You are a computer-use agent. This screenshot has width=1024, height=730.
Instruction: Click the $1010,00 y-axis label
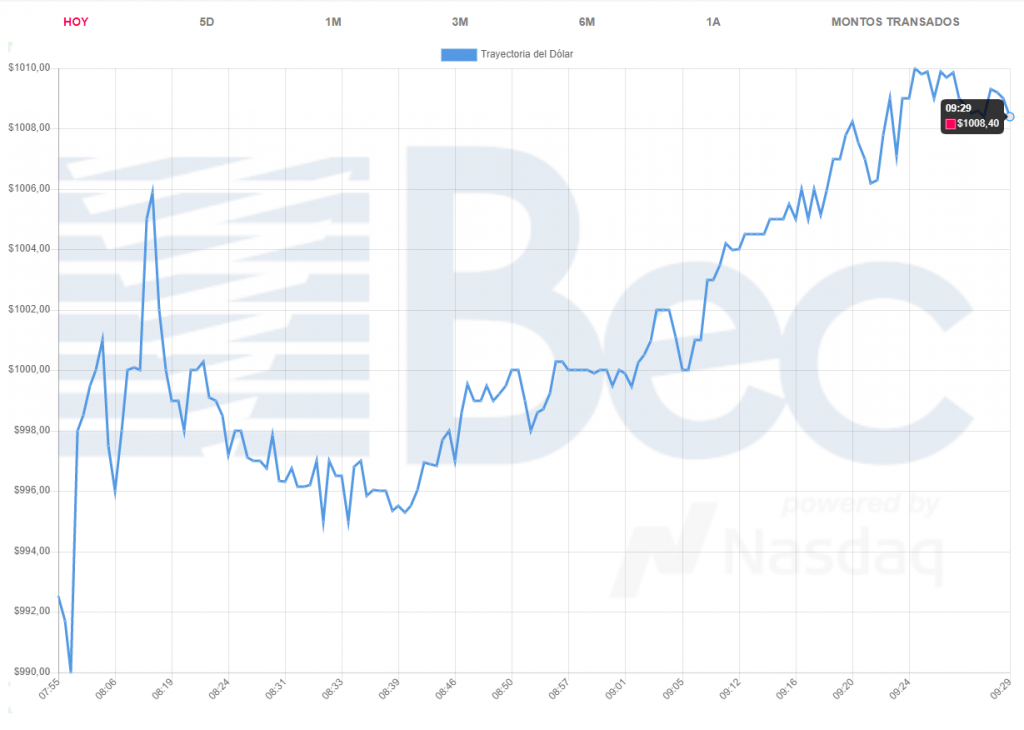pyautogui.click(x=29, y=68)
